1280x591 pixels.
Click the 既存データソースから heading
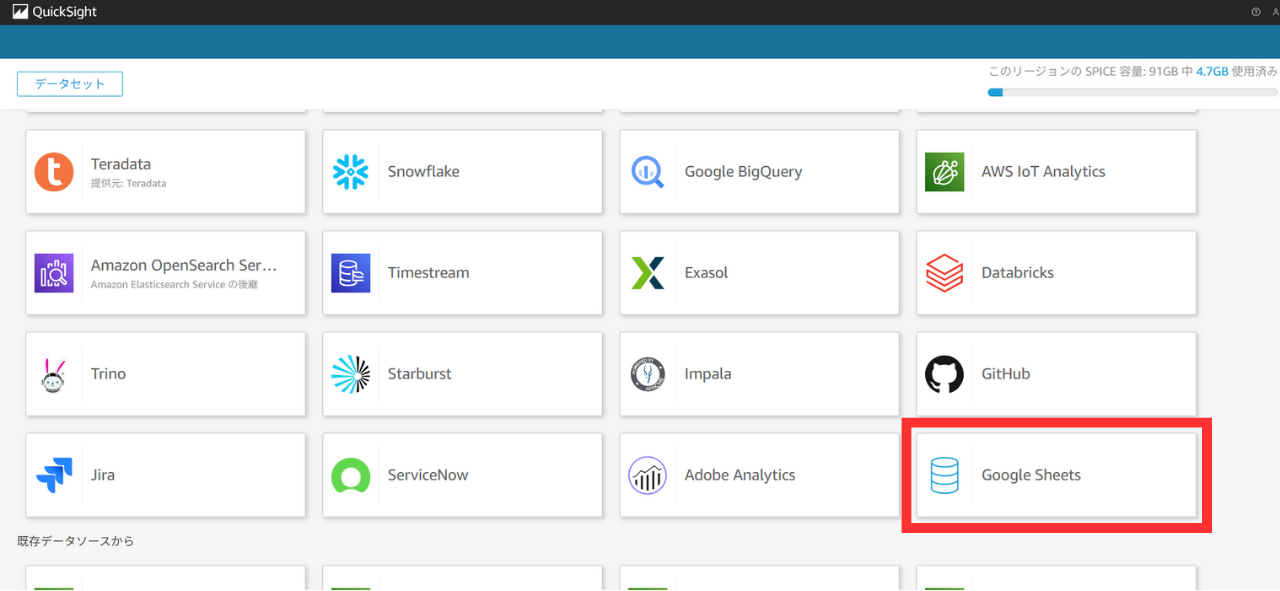click(x=75, y=541)
